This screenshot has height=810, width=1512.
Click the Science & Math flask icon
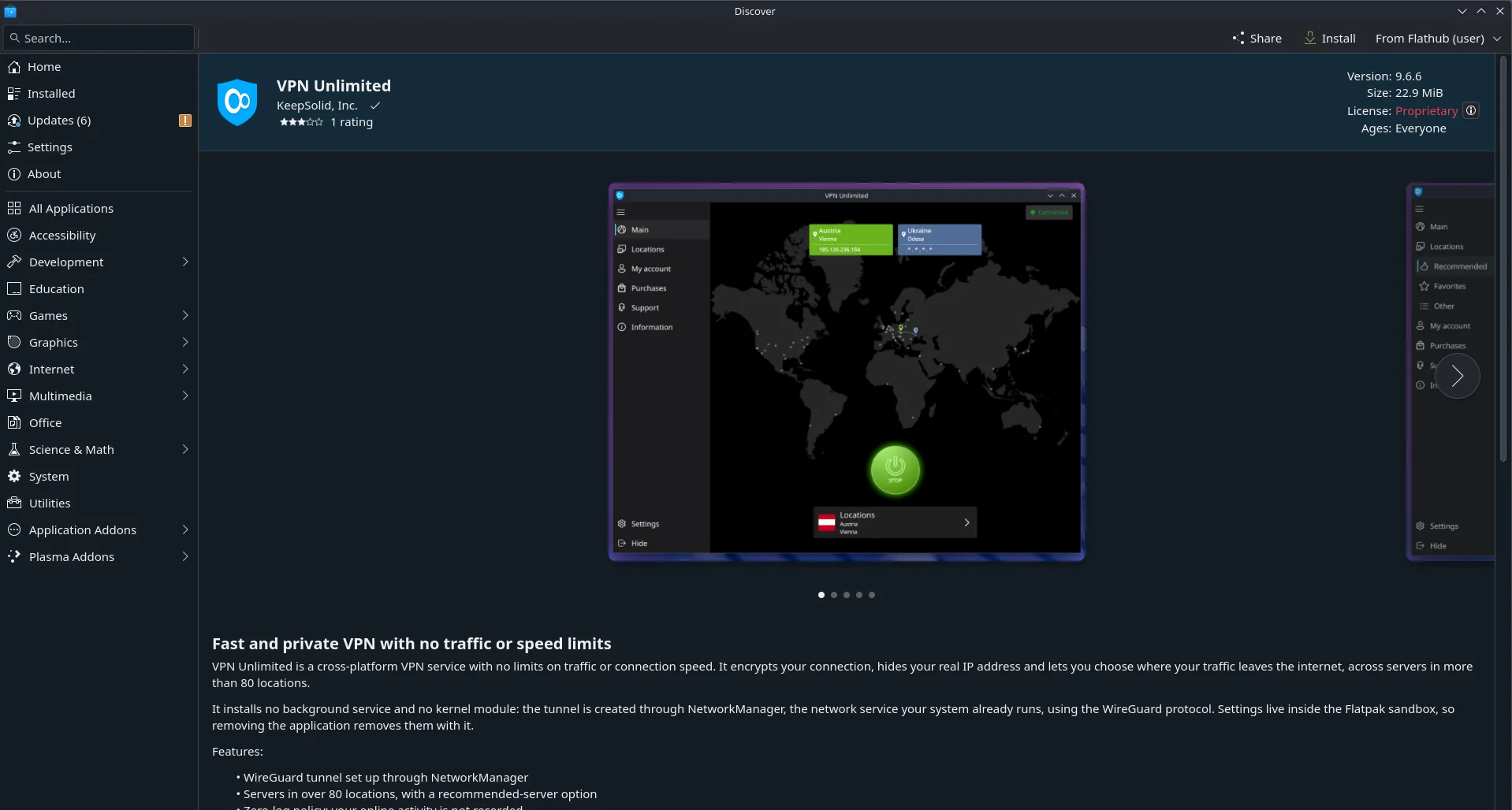point(14,449)
